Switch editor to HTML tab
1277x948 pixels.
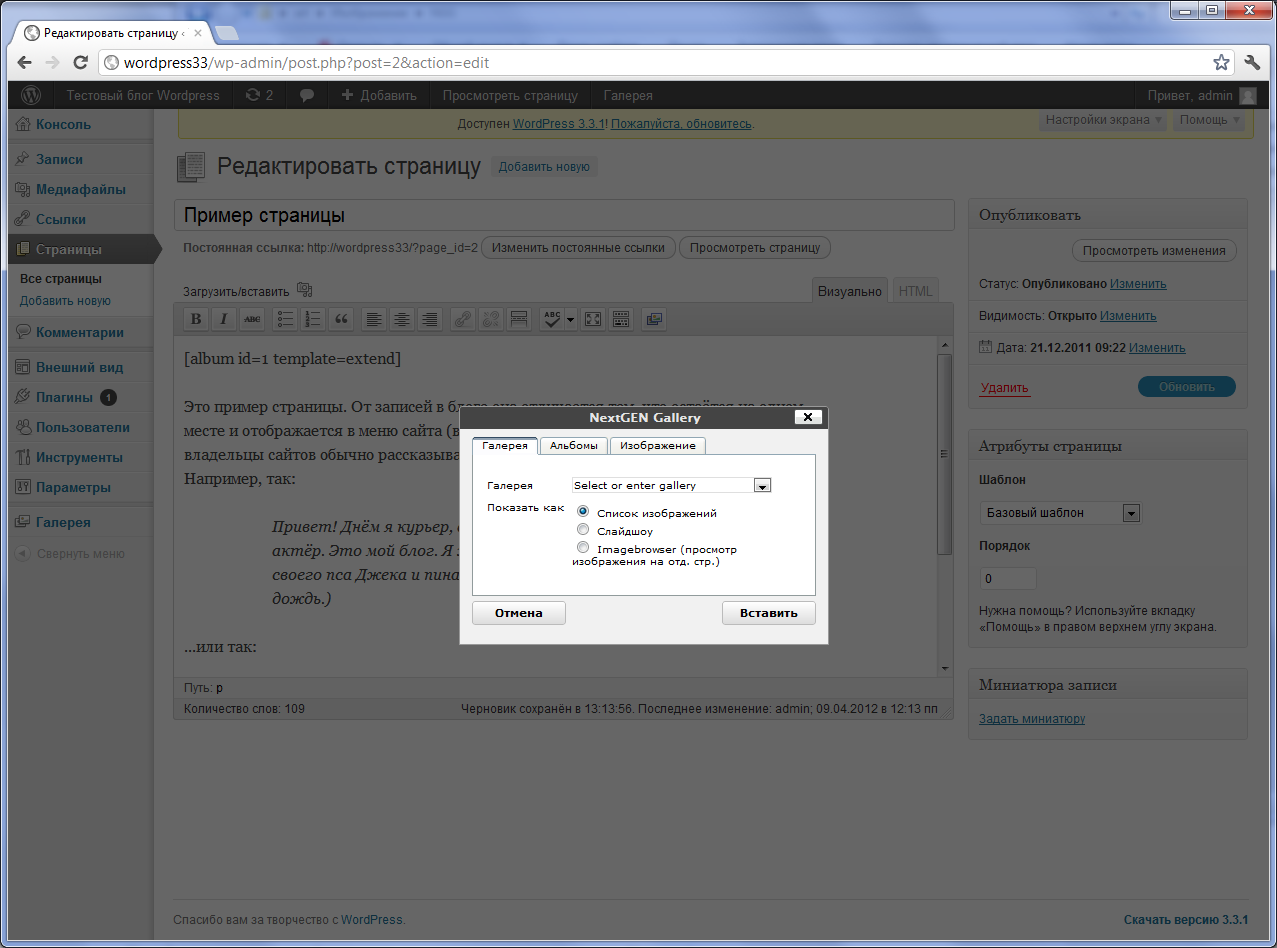(x=915, y=291)
